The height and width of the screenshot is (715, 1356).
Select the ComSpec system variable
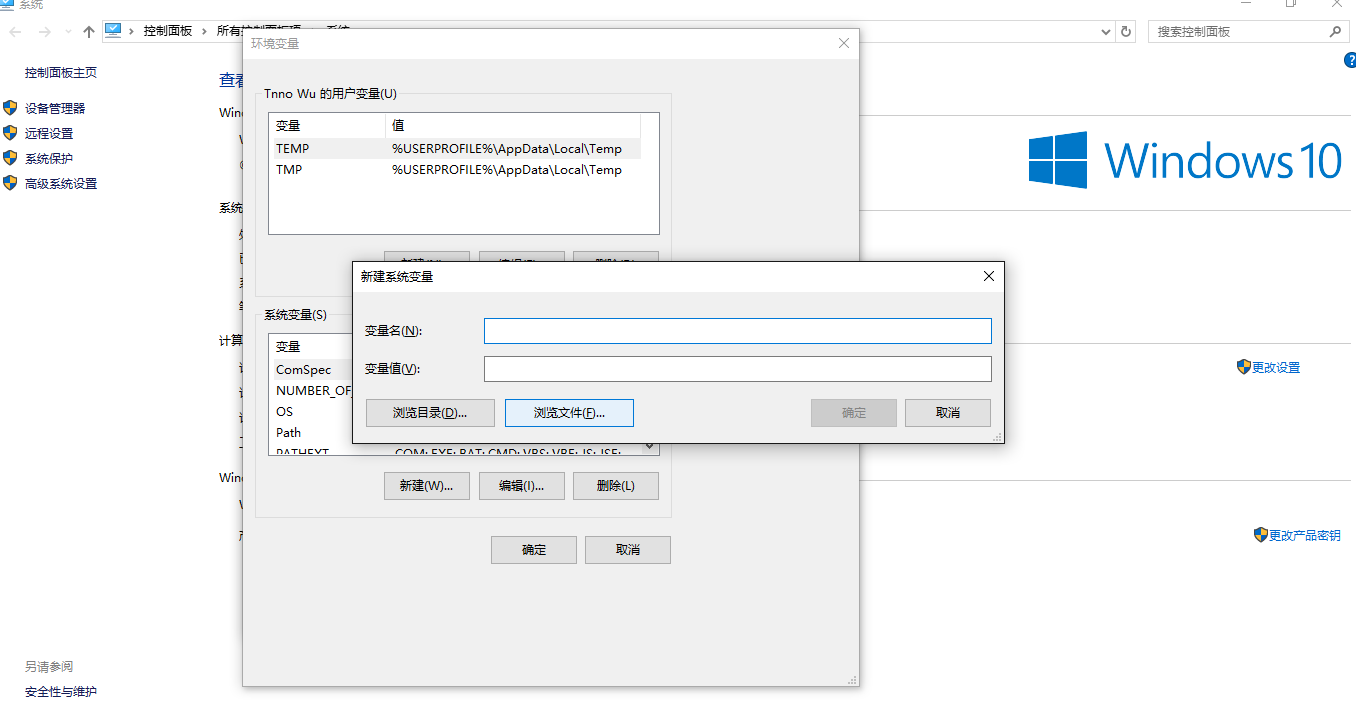click(x=311, y=370)
